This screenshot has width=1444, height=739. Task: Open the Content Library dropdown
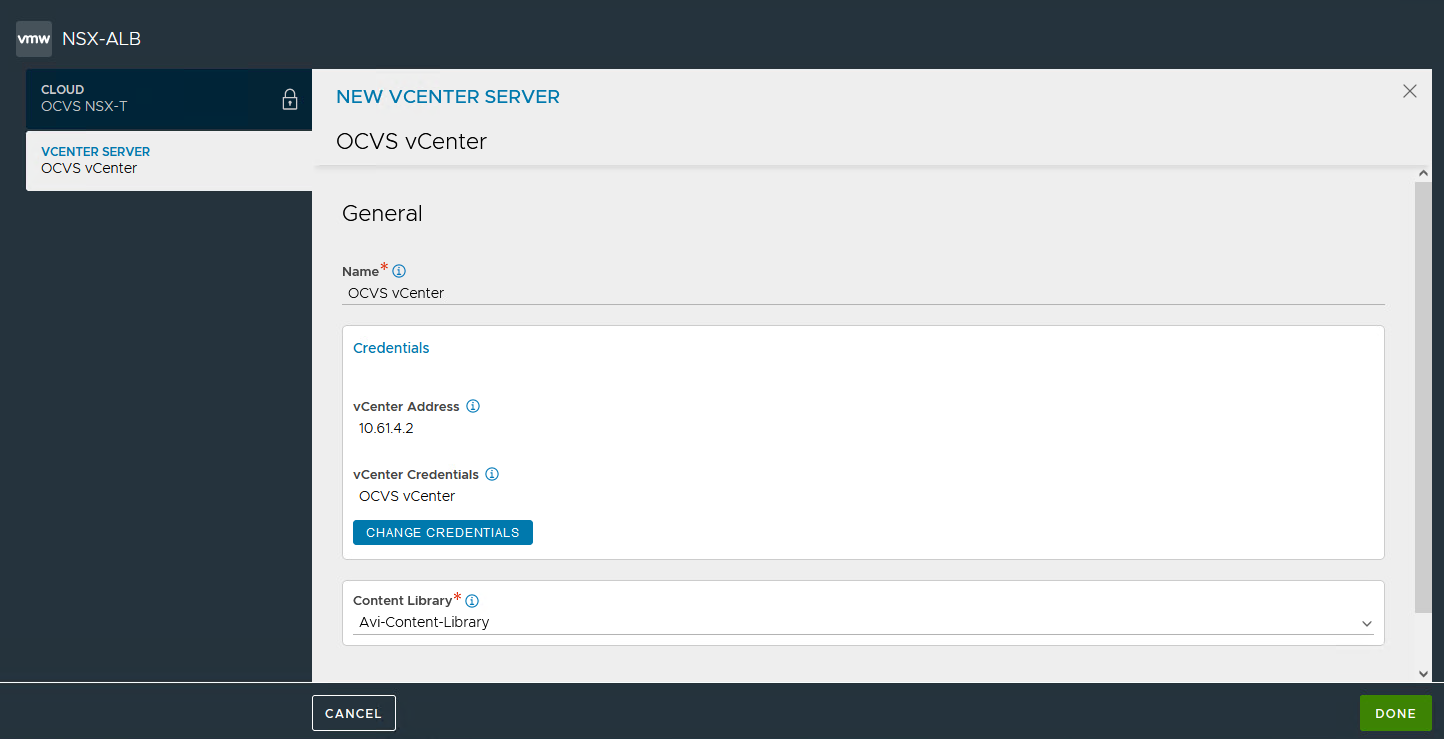point(863,623)
